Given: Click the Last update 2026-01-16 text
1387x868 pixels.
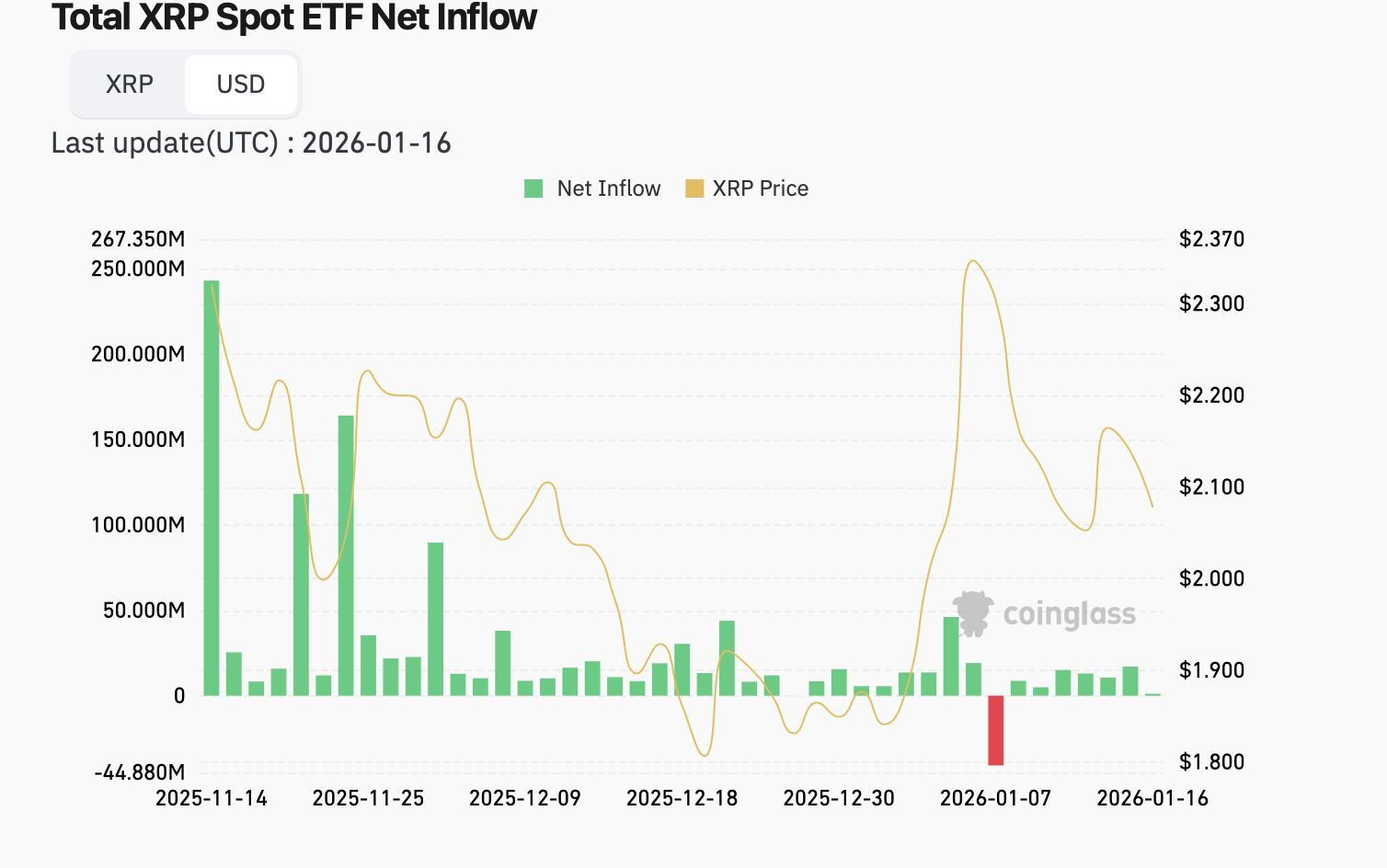Looking at the screenshot, I should (251, 143).
